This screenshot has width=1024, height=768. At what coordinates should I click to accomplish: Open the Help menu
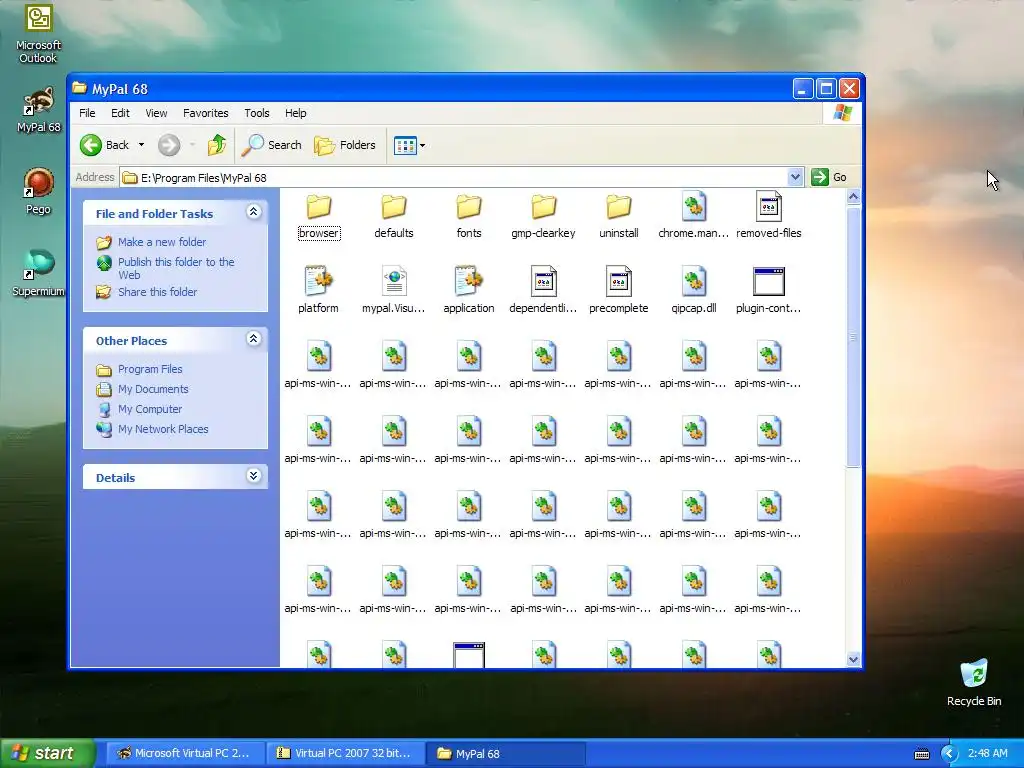295,113
